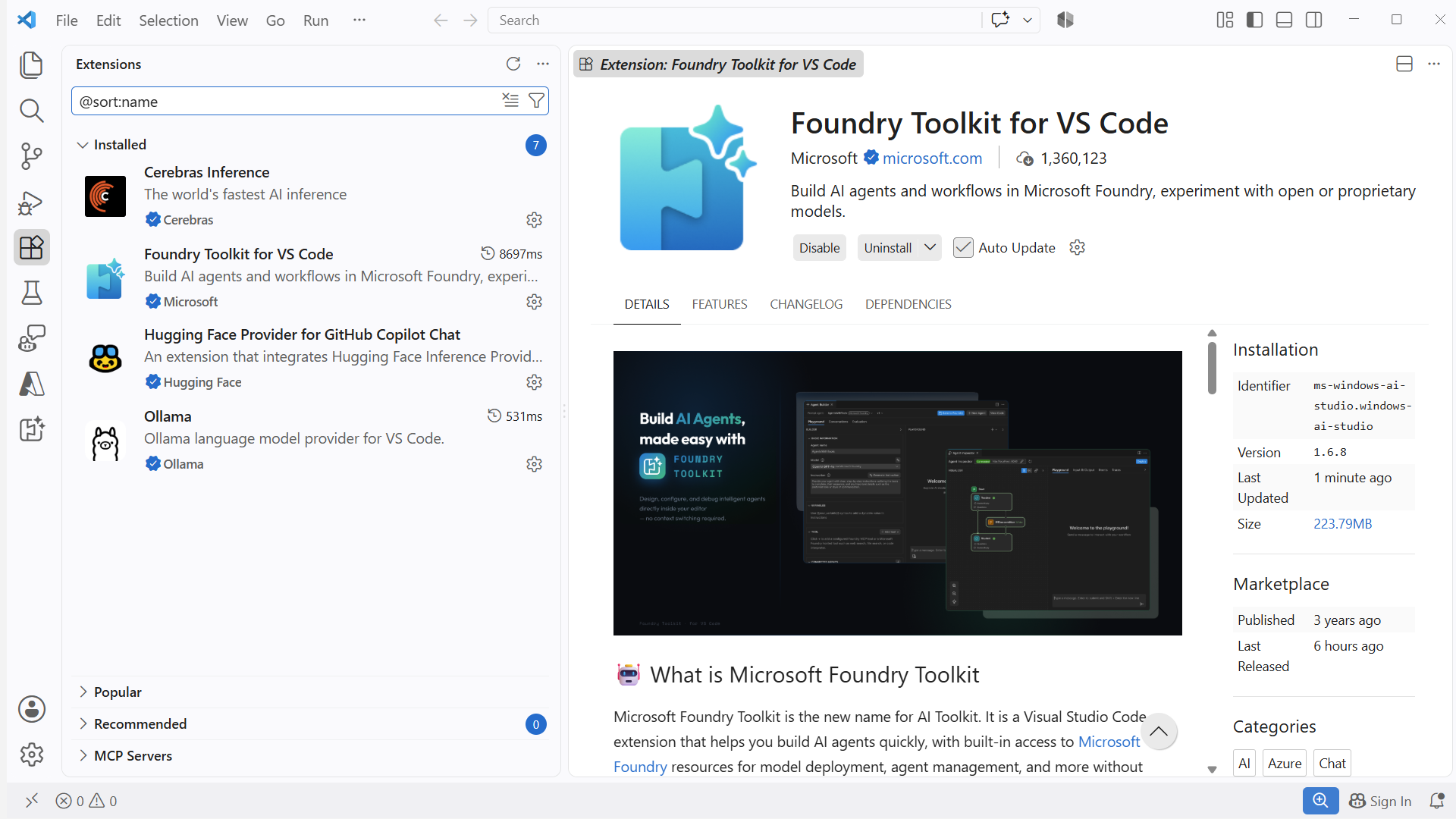This screenshot has width=1456, height=819.
Task: Open the zoom indicator in status bar
Action: point(1320,801)
